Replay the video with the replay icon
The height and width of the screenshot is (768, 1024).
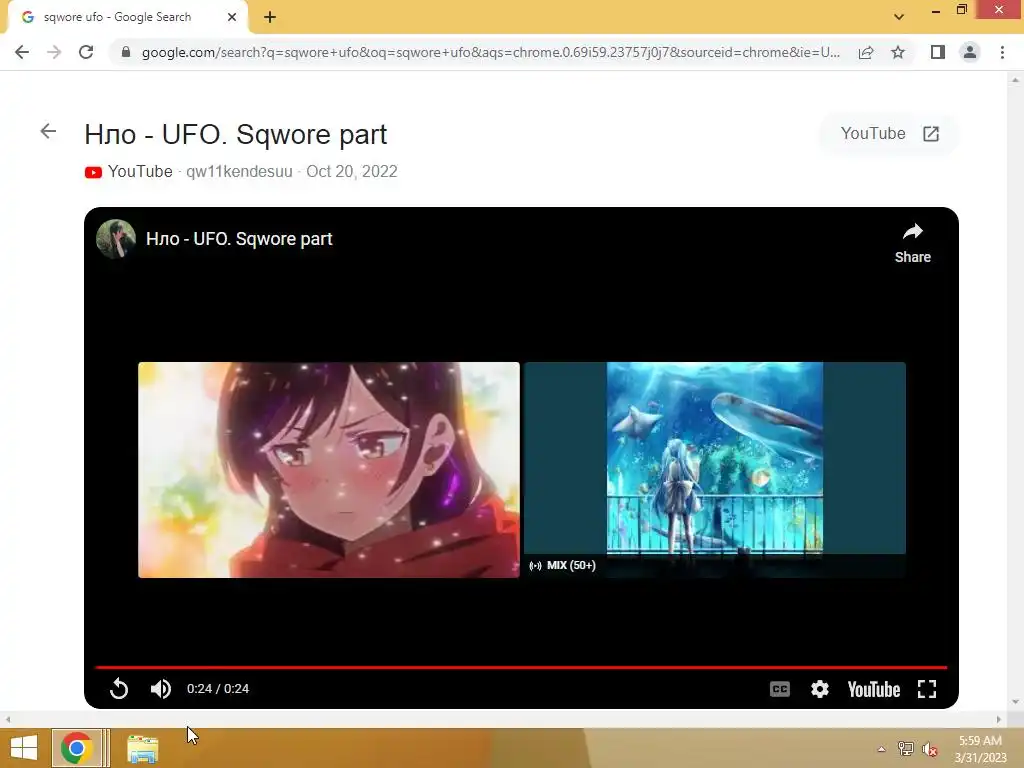119,688
